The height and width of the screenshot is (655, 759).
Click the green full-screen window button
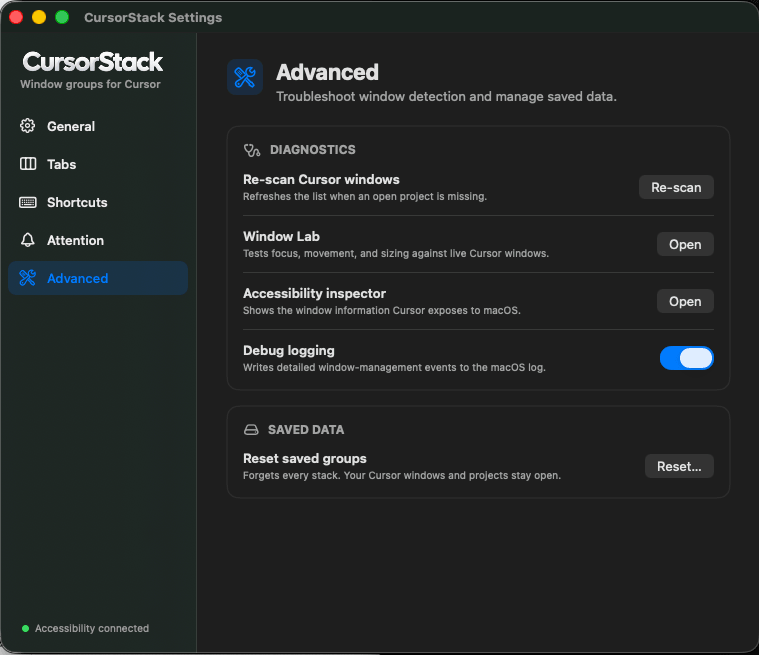(62, 17)
